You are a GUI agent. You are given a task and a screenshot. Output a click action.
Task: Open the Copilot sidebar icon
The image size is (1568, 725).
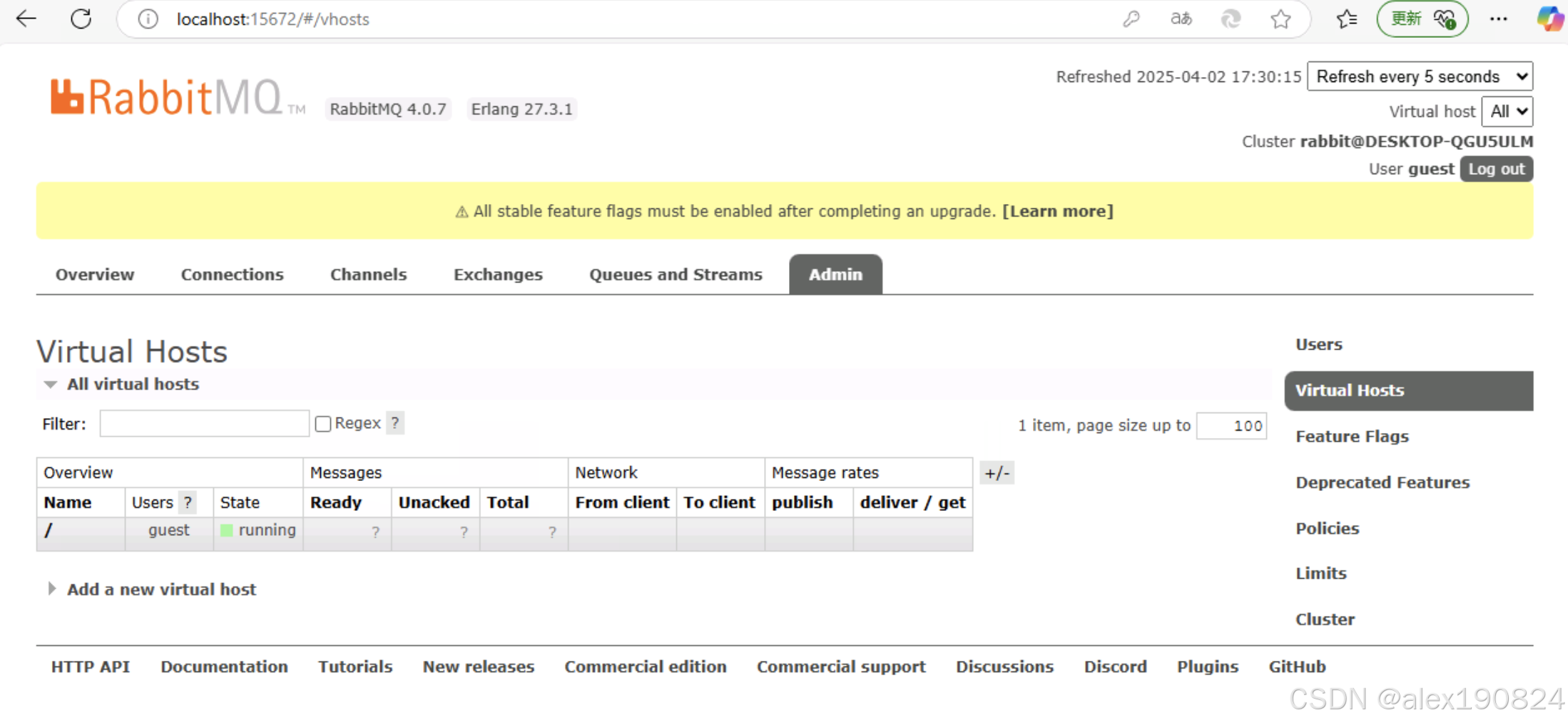(1549, 19)
